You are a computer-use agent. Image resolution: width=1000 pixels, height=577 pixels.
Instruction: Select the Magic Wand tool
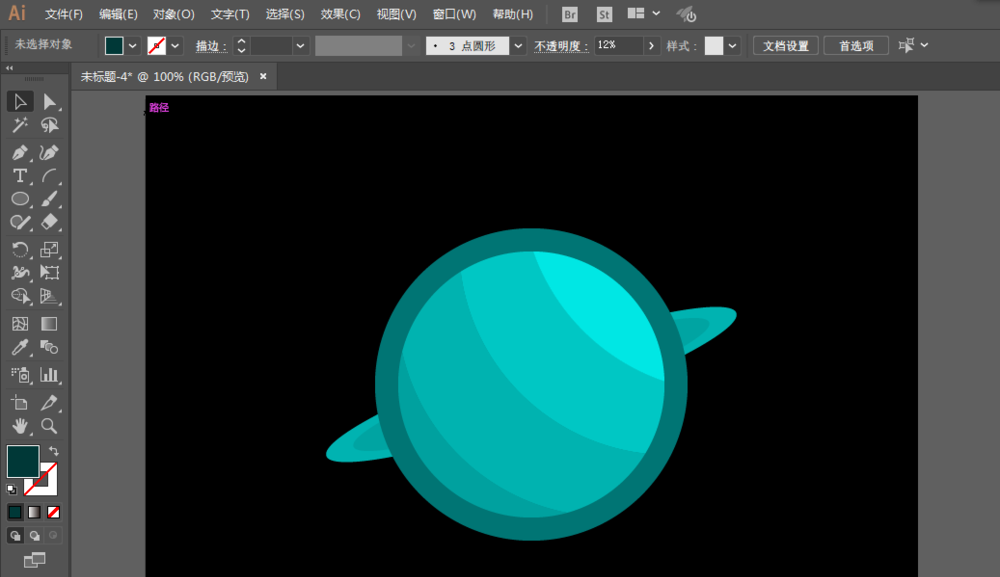(x=20, y=123)
